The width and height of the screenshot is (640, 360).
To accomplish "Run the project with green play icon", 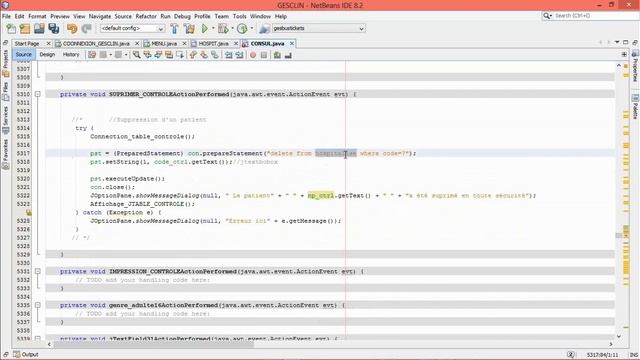I will pos(204,29).
